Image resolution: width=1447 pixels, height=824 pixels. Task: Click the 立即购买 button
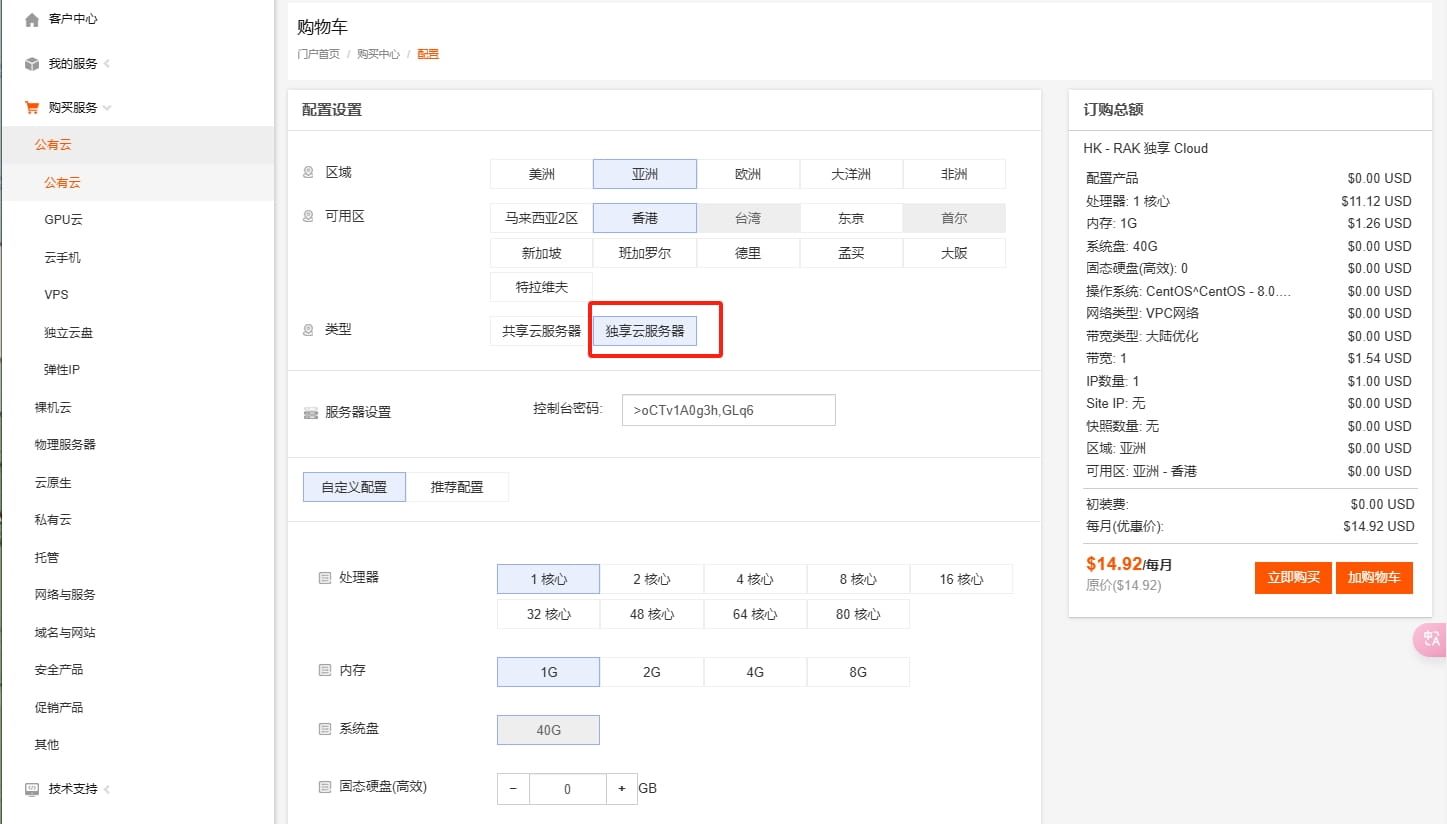click(x=1292, y=577)
